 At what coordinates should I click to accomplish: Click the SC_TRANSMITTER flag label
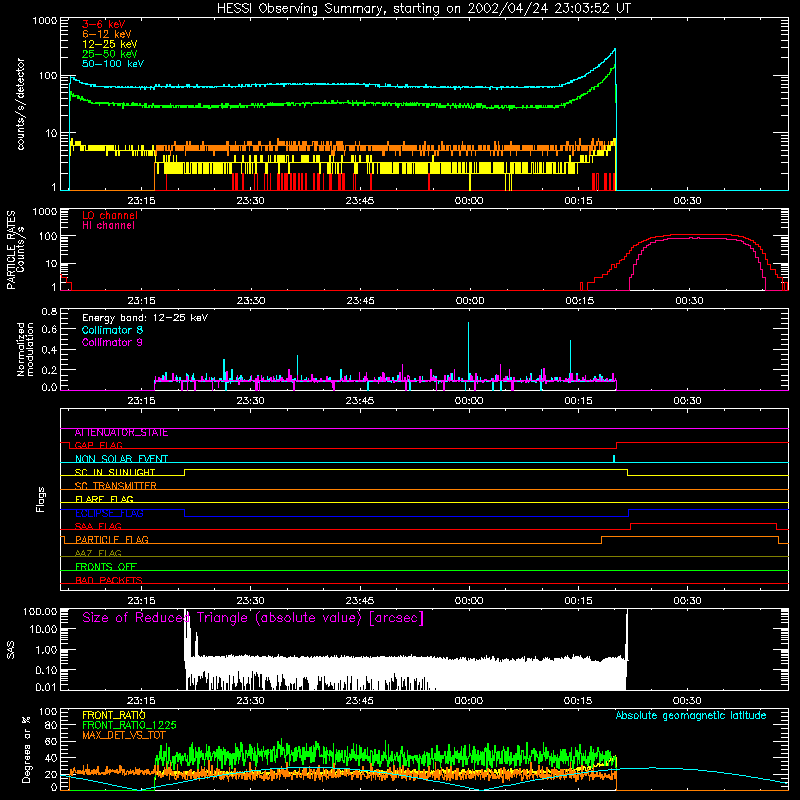[115, 486]
